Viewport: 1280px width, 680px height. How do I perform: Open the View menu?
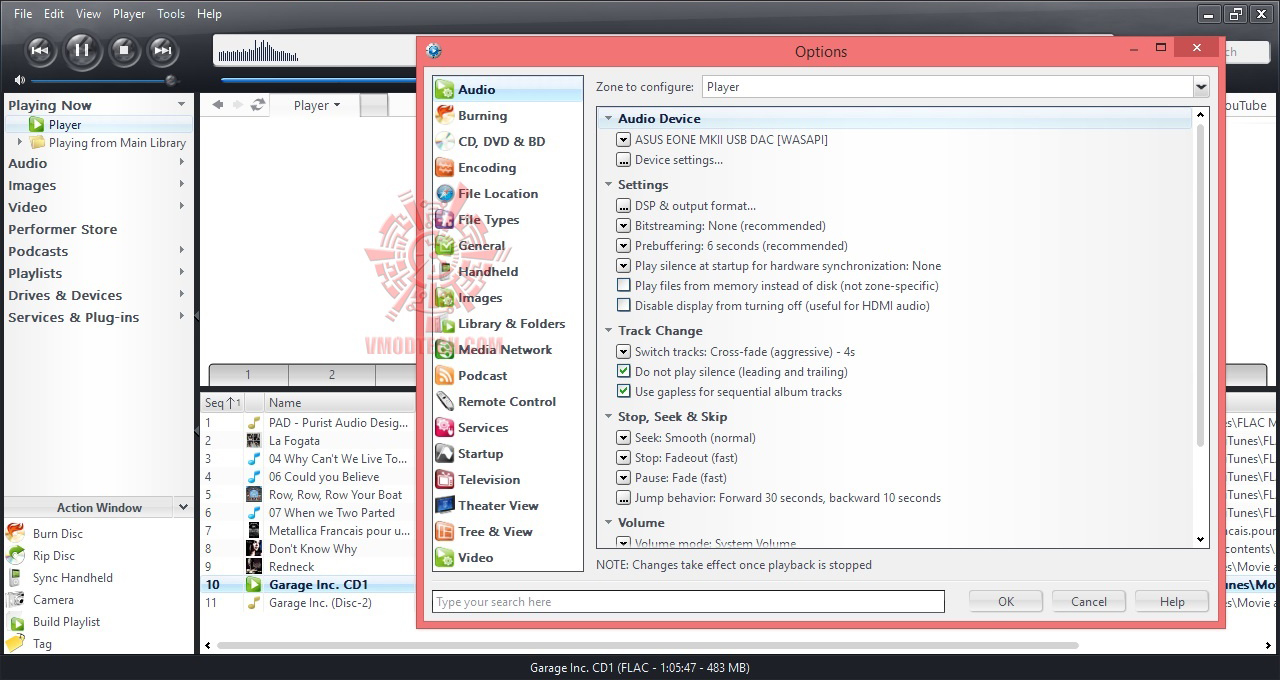pos(88,14)
